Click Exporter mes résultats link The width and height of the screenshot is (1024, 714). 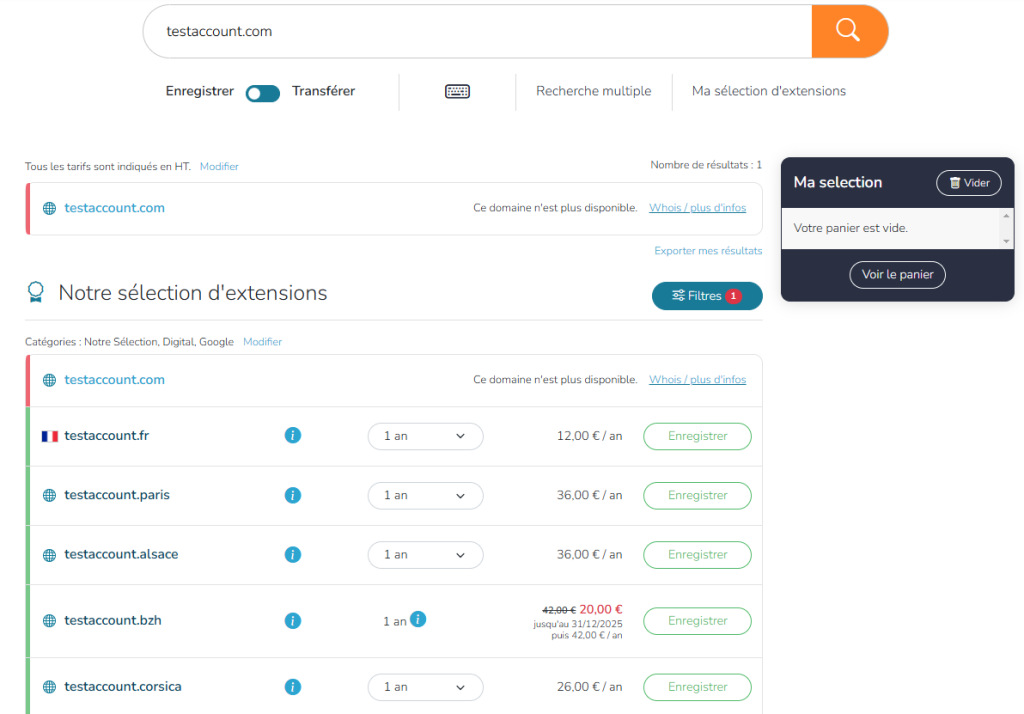(707, 251)
